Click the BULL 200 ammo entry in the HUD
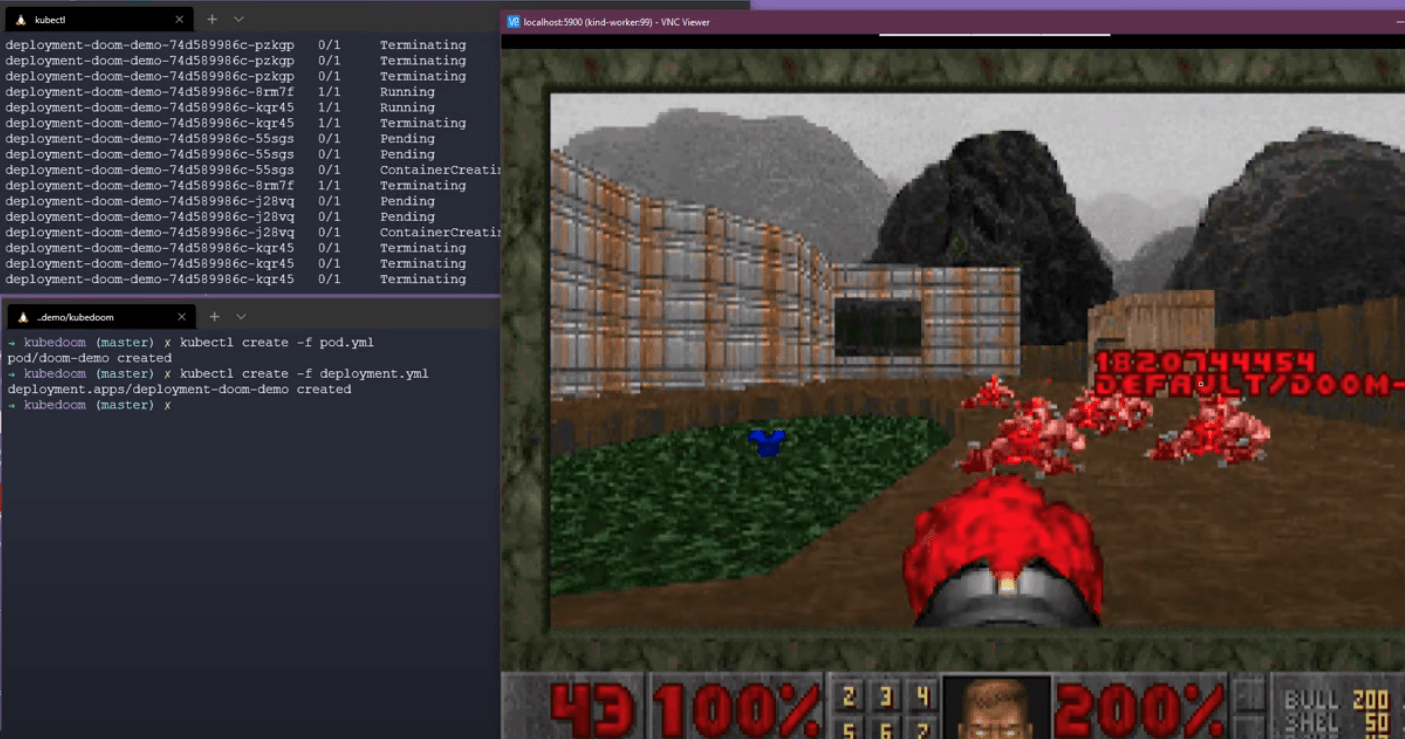The height and width of the screenshot is (739, 1405). tap(1336, 700)
